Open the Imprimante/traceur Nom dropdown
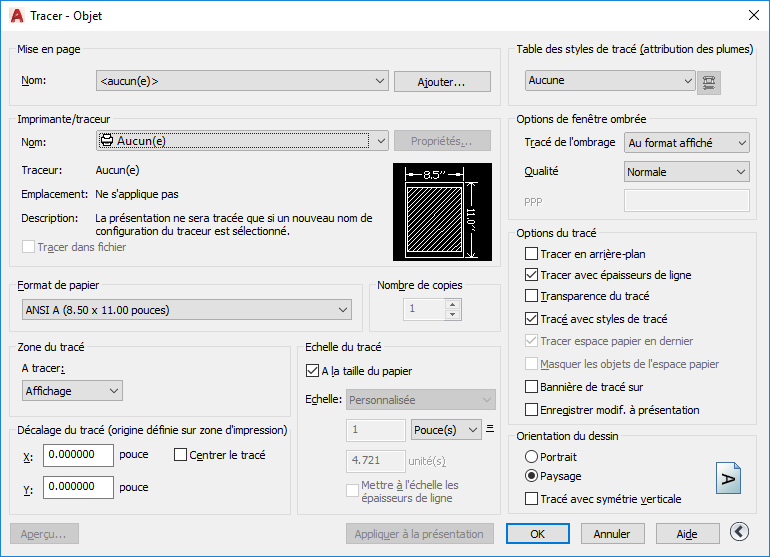The width and height of the screenshot is (770, 557). (x=242, y=141)
